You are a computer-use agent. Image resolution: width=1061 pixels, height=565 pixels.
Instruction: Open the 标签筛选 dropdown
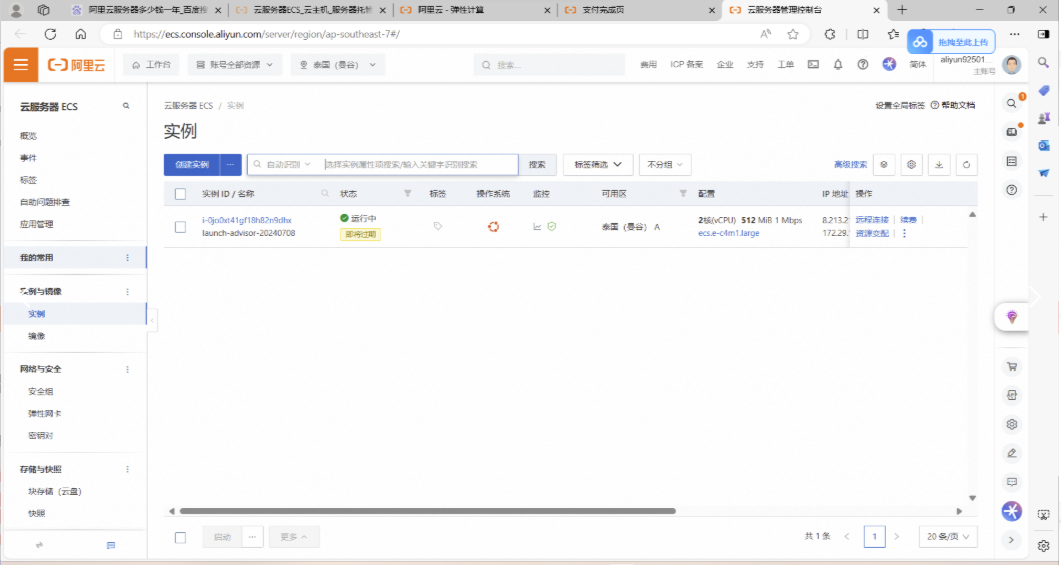598,165
